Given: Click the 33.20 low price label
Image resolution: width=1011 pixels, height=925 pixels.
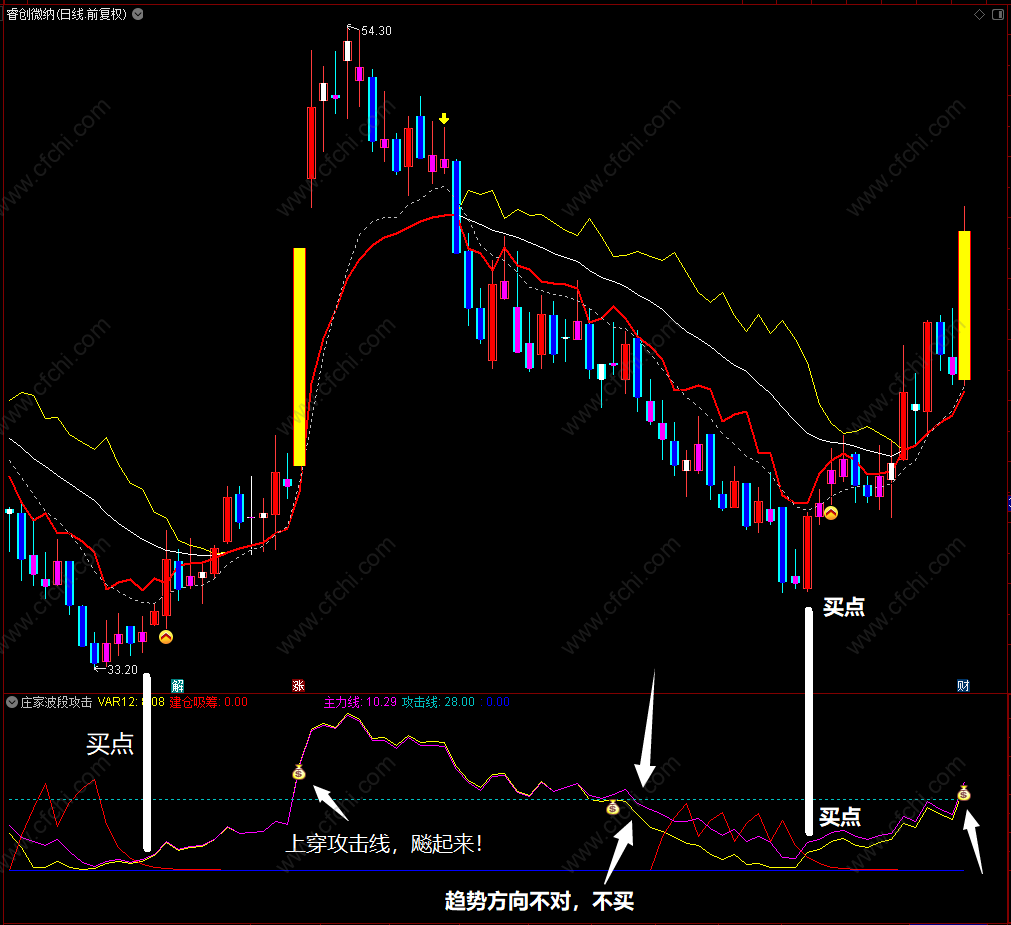Looking at the screenshot, I should (x=122, y=670).
